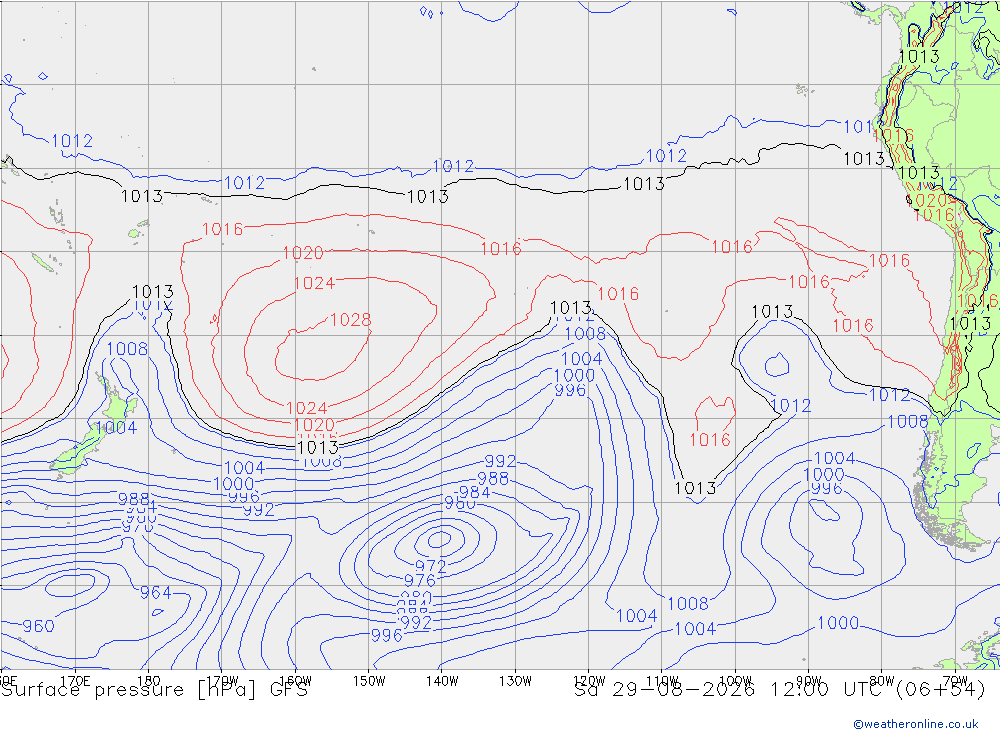
Task: Select the 996 blue label near Chile low
Action: (827, 489)
